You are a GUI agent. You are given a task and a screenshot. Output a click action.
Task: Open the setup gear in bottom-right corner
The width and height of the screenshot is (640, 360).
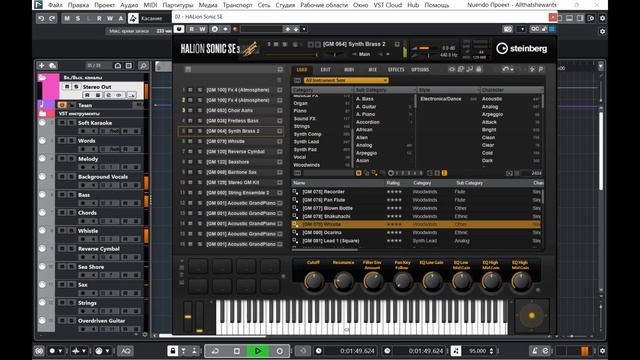602,351
